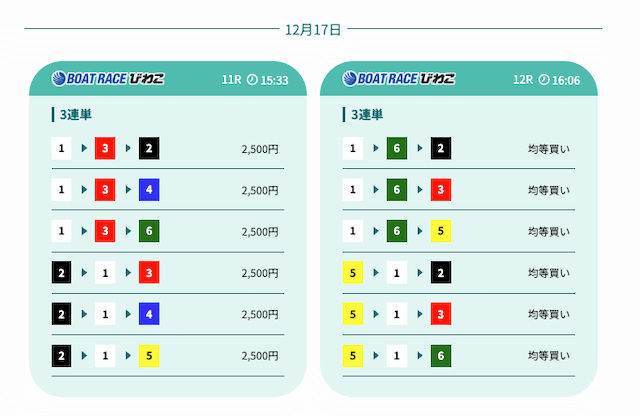Click the clock icon next to 15:33

pyautogui.click(x=251, y=79)
